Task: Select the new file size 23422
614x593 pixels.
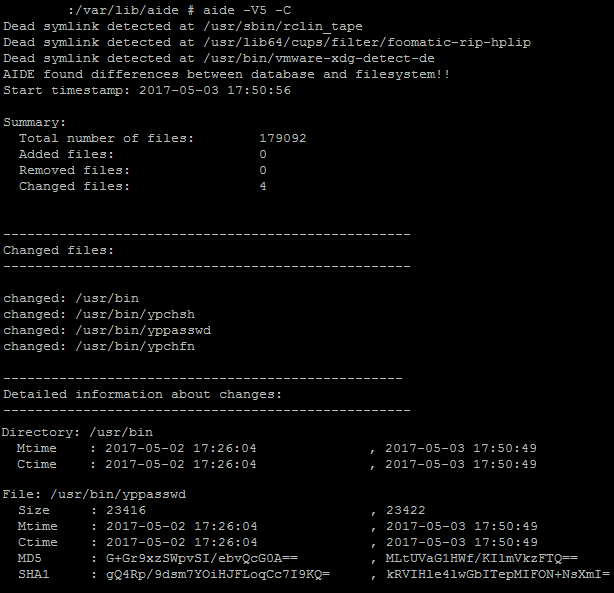Action: click(x=406, y=510)
